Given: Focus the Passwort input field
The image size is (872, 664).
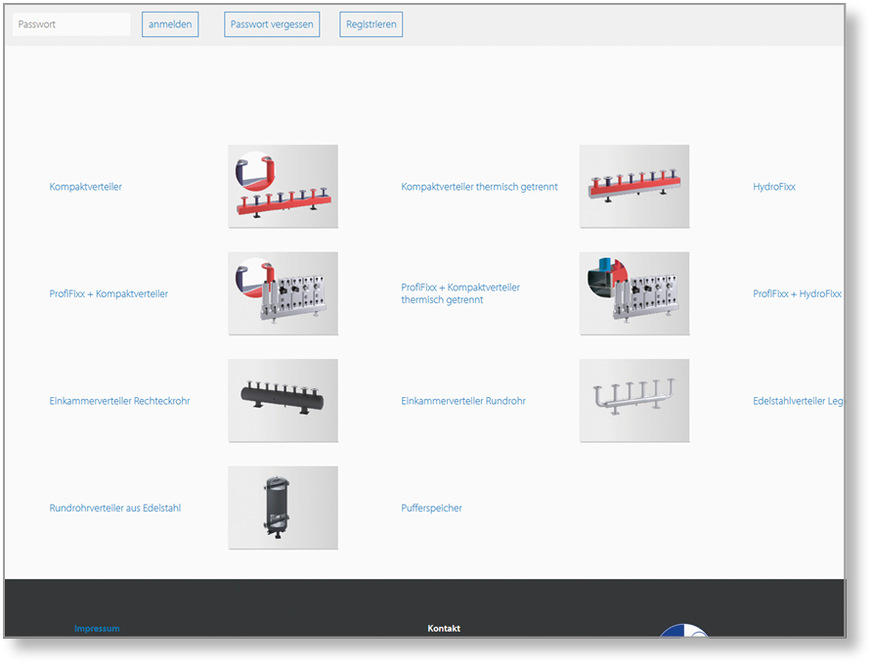Looking at the screenshot, I should point(71,25).
